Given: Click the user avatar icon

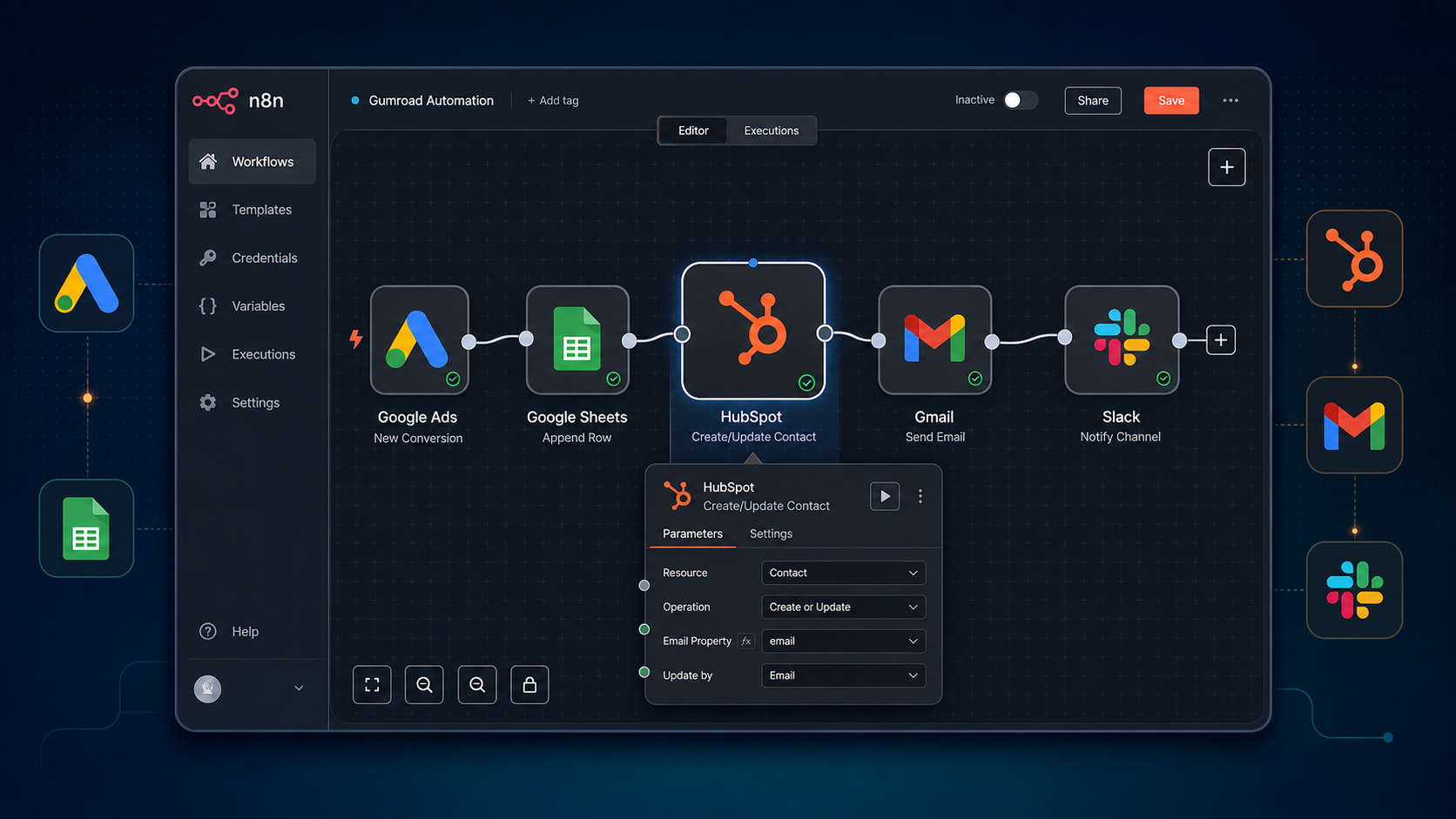Looking at the screenshot, I should tap(207, 688).
